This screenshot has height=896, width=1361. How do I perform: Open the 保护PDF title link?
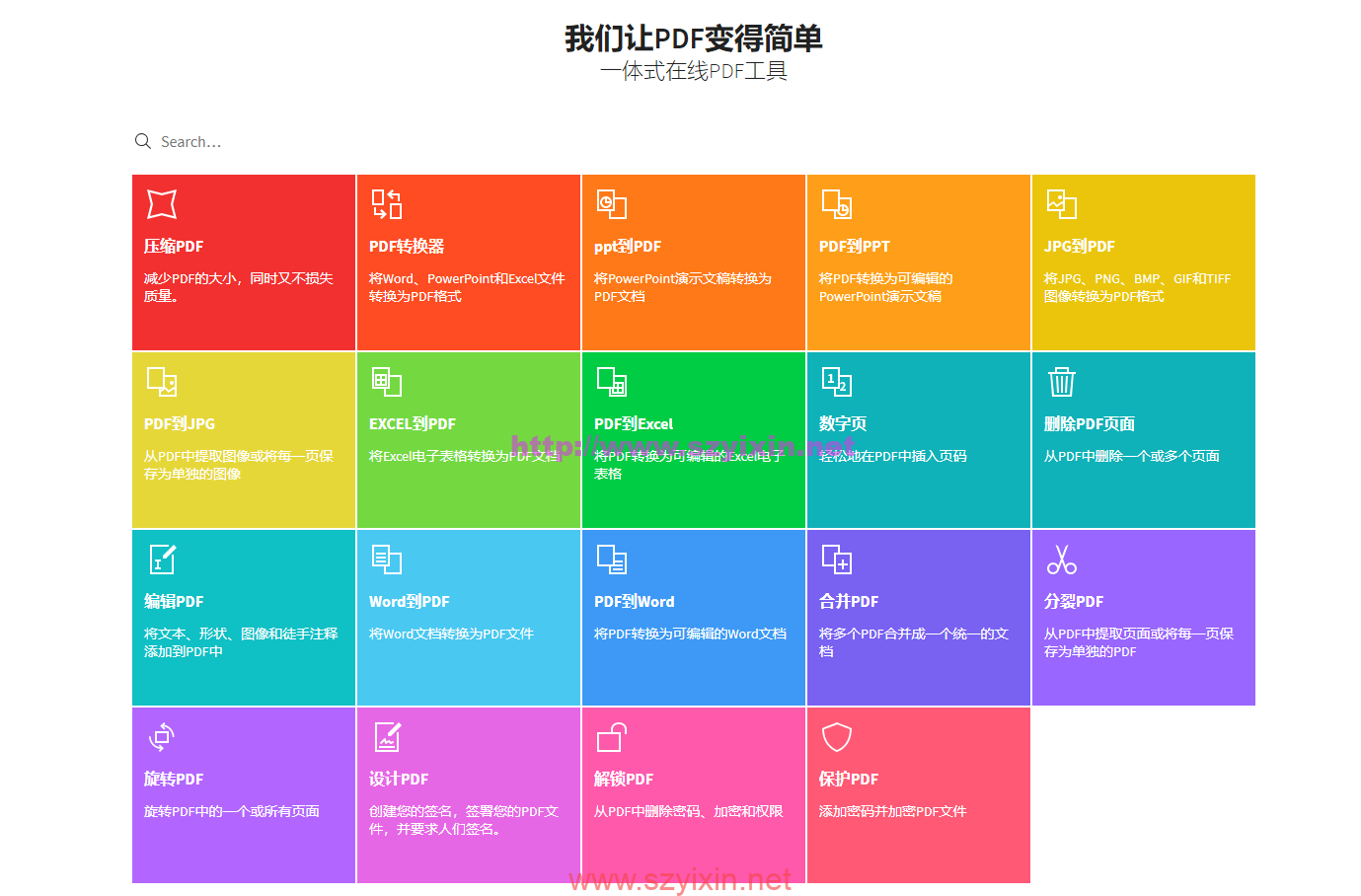pyautogui.click(x=849, y=780)
